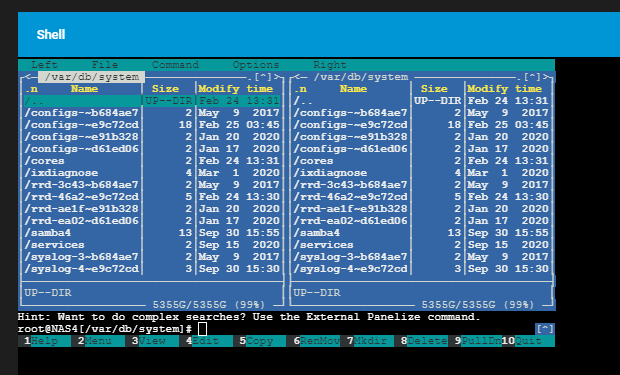Click the 10 Quit function key
The height and width of the screenshot is (375, 620).
(528, 341)
